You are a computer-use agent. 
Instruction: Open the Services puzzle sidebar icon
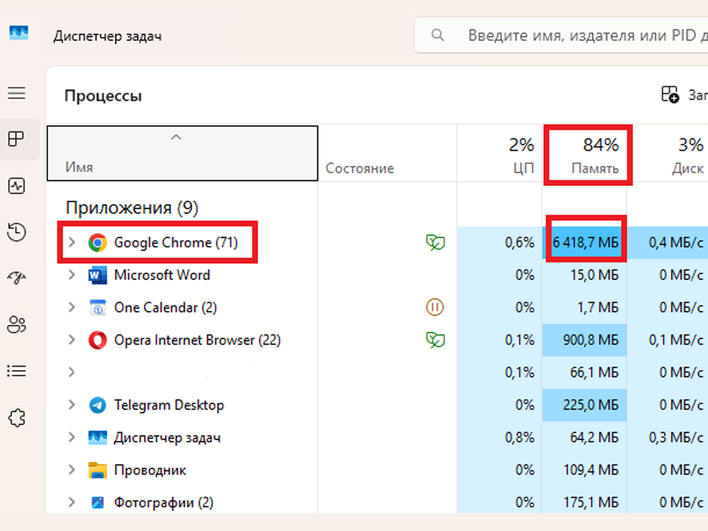(17, 418)
